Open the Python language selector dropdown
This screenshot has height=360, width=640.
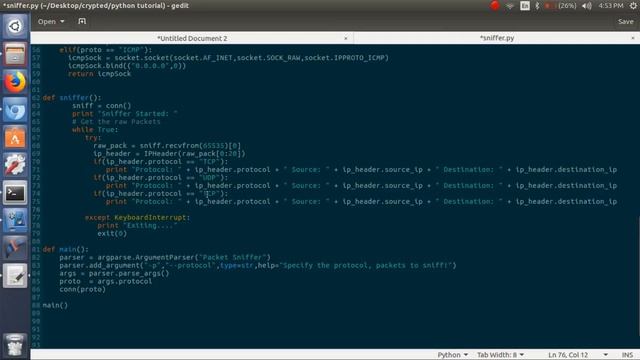(x=452, y=355)
